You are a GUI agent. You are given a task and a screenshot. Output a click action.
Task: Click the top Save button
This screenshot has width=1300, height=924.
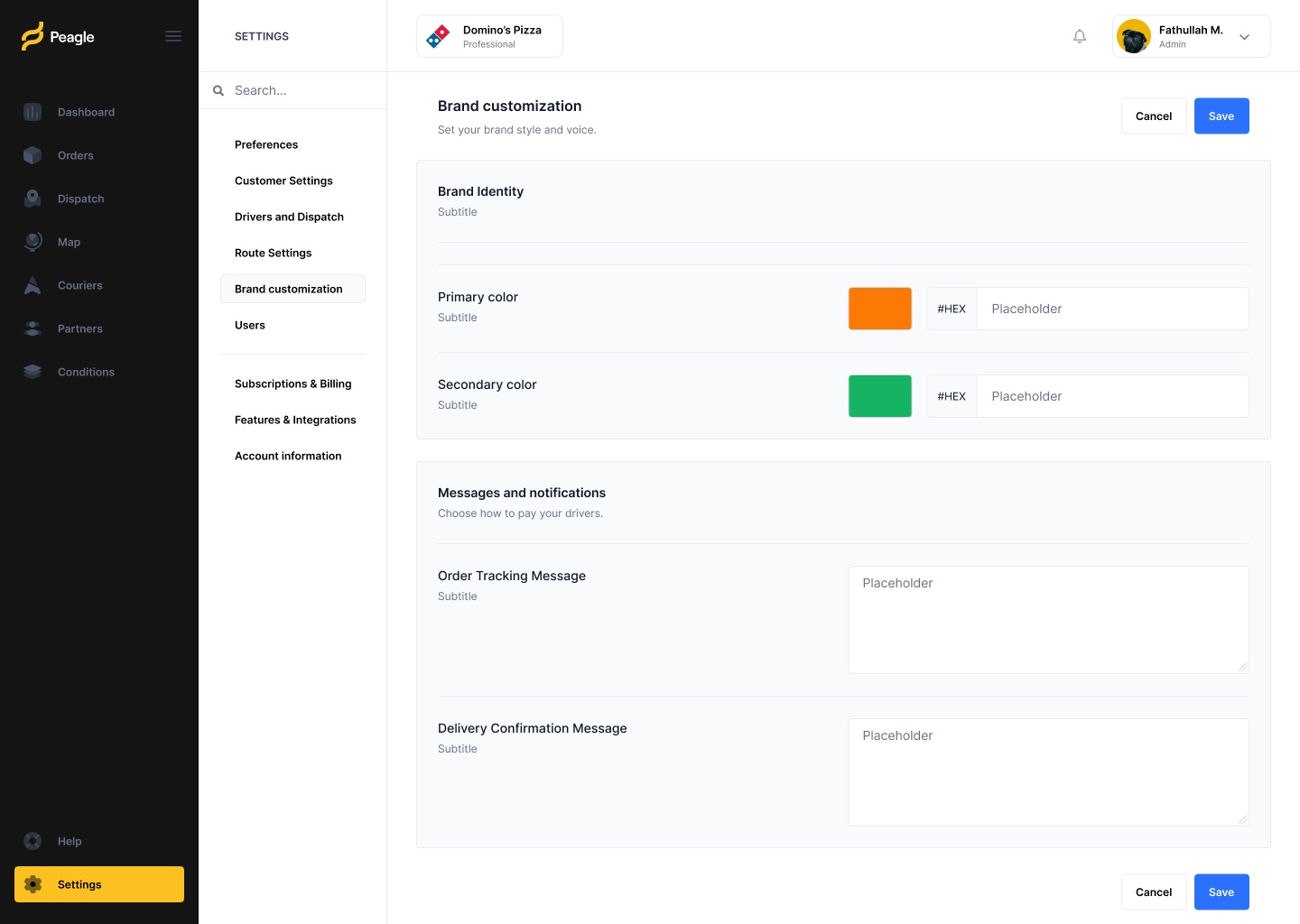[1221, 115]
